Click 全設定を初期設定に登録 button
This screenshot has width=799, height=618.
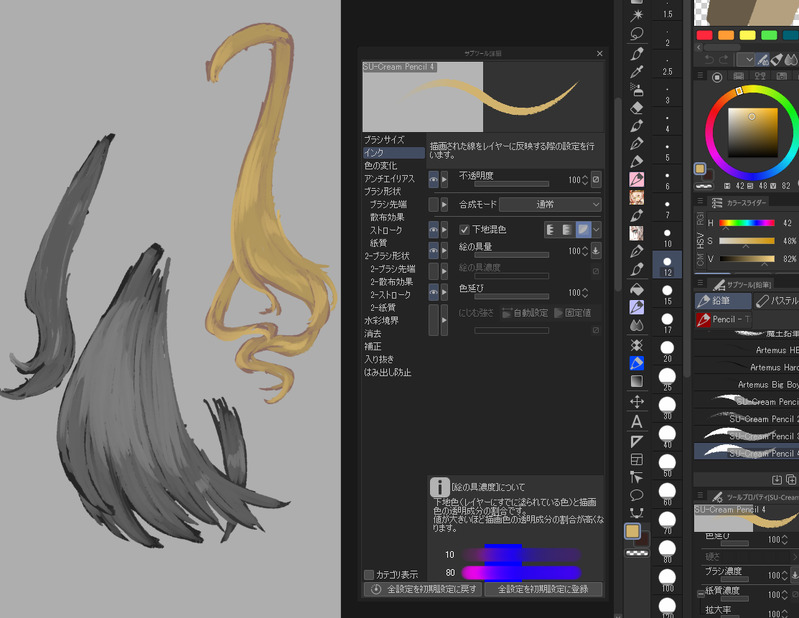[543, 589]
